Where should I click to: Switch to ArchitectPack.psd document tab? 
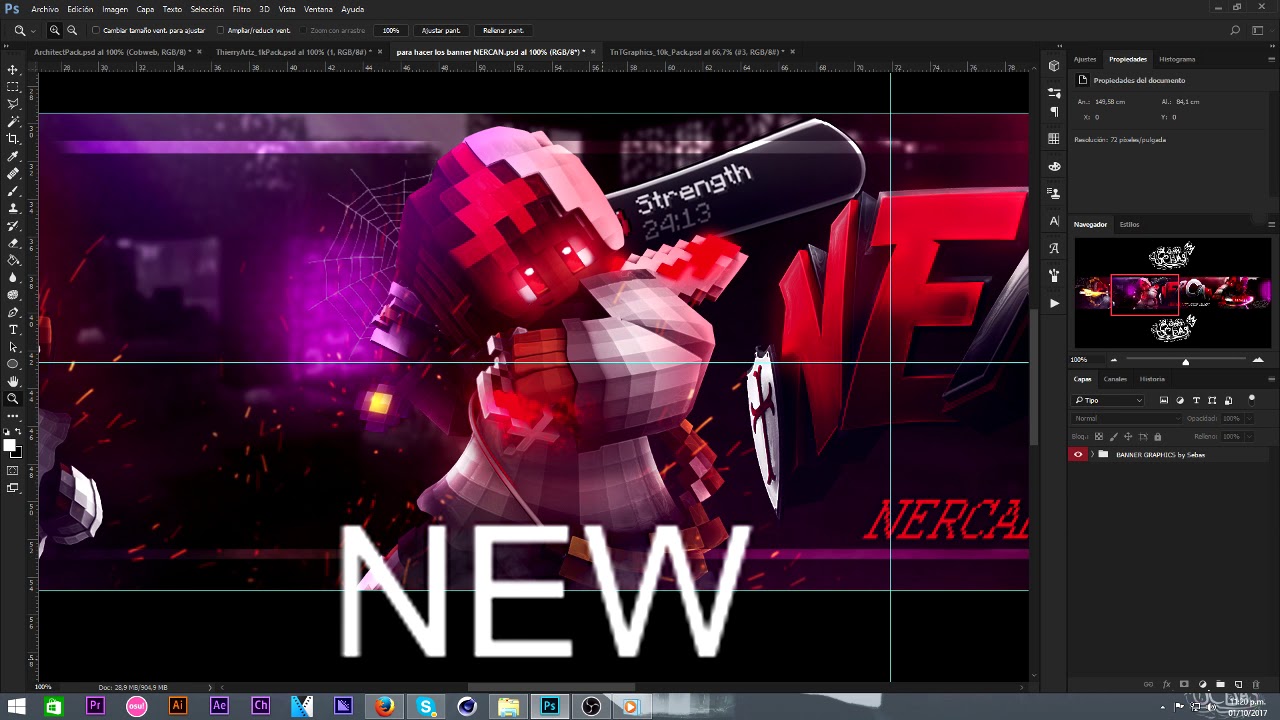tap(112, 52)
